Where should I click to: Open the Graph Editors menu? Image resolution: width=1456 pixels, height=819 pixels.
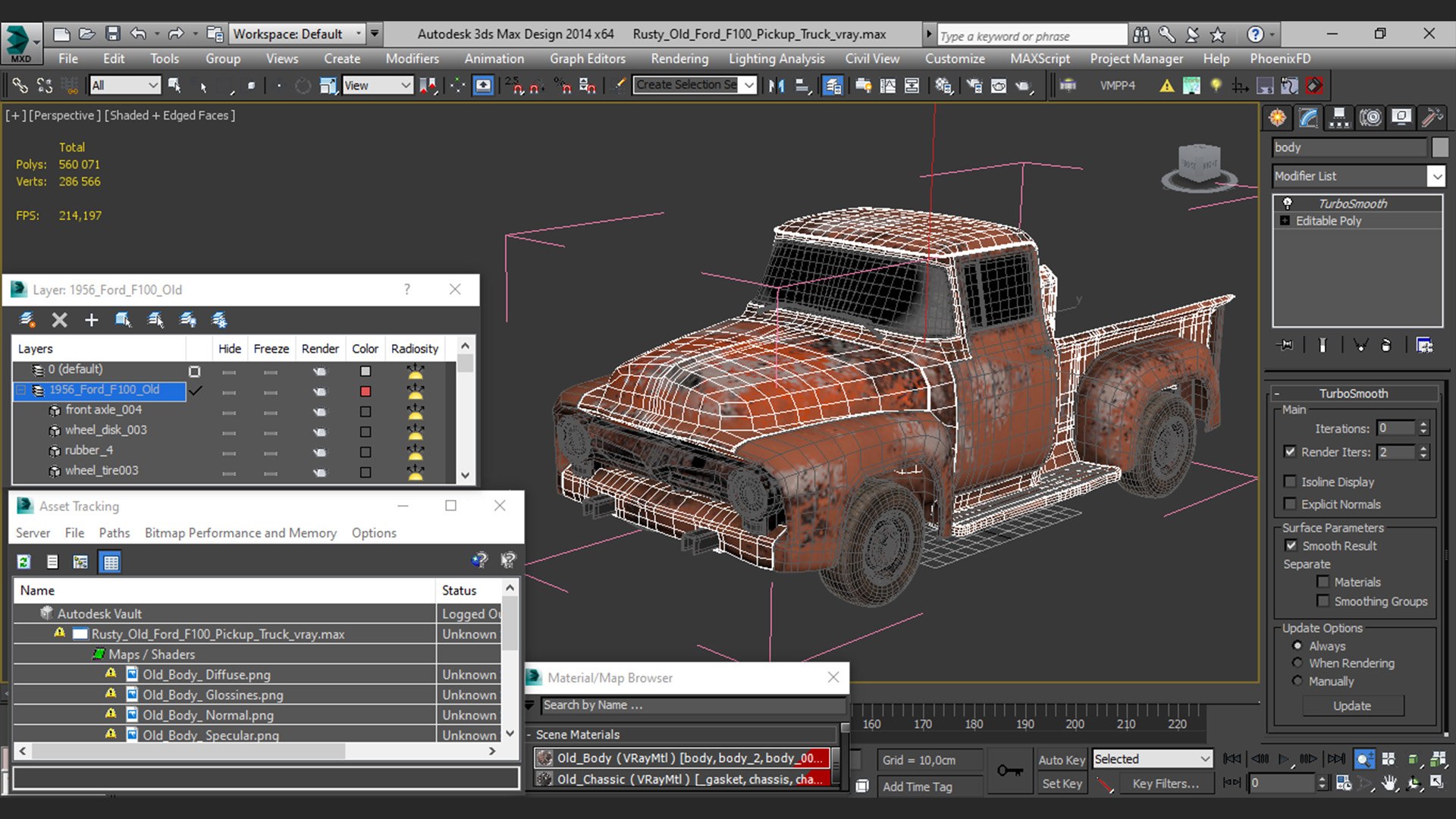coord(588,58)
